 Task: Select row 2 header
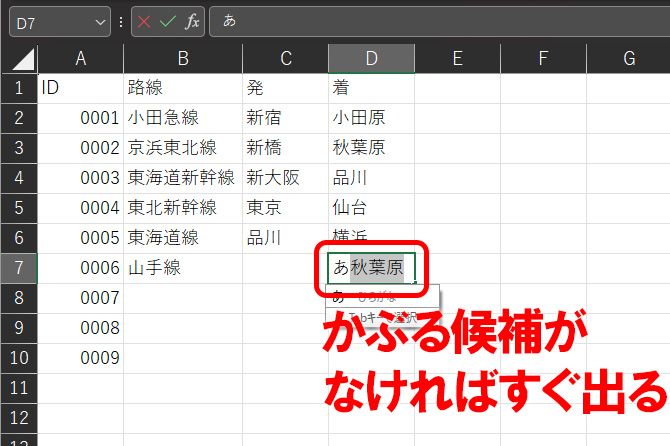pyautogui.click(x=19, y=118)
